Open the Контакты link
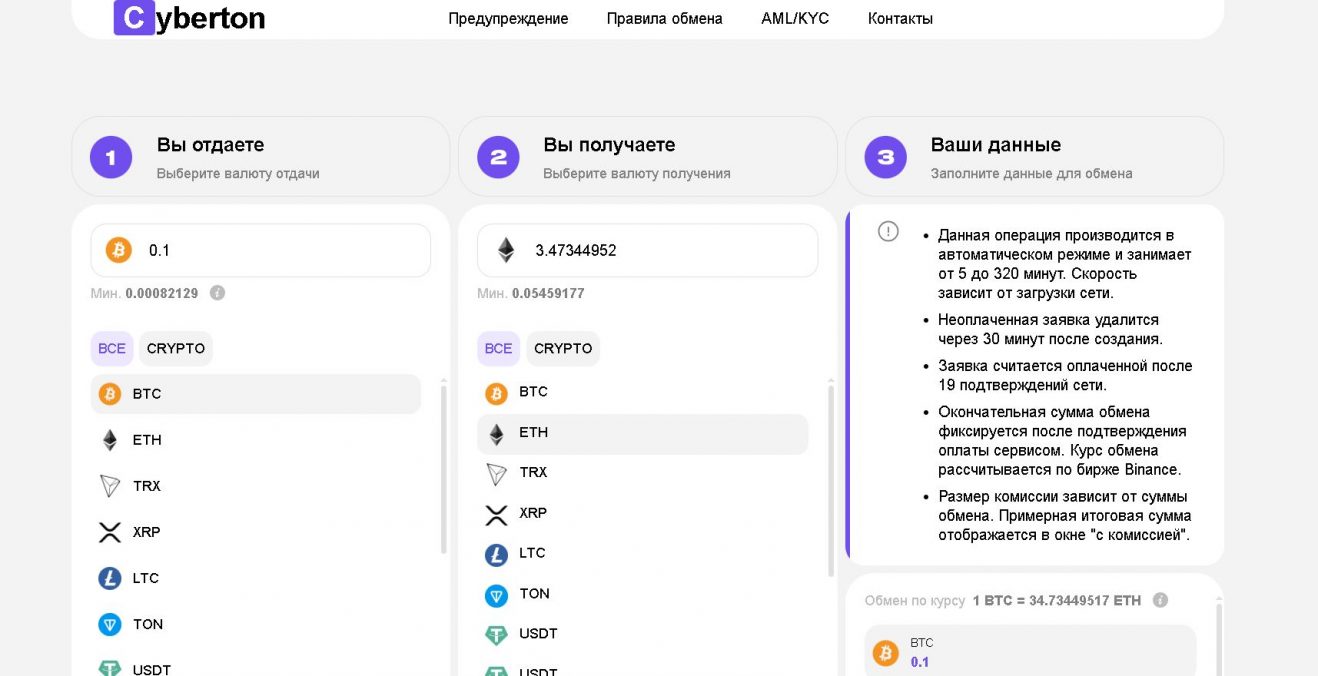Viewport: 1318px width, 676px height. tap(900, 18)
